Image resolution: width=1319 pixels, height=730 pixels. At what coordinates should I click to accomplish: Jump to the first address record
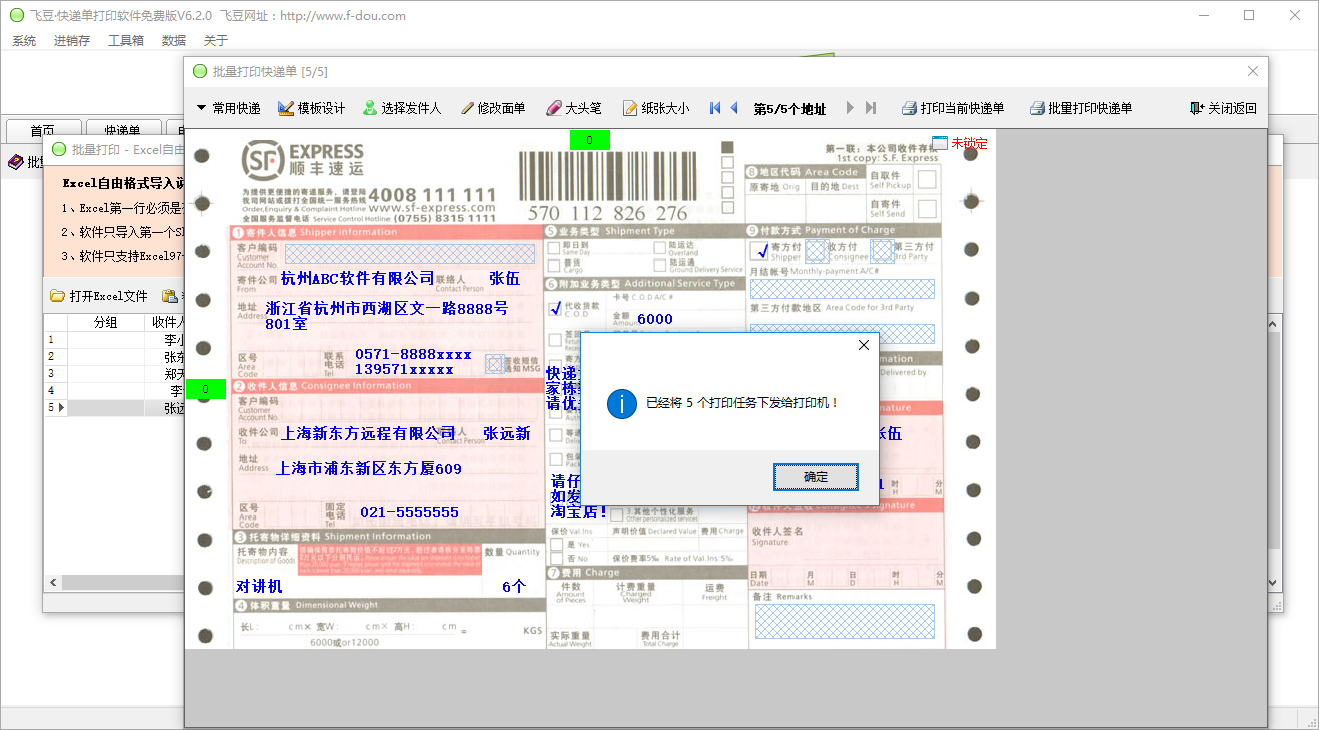click(715, 108)
